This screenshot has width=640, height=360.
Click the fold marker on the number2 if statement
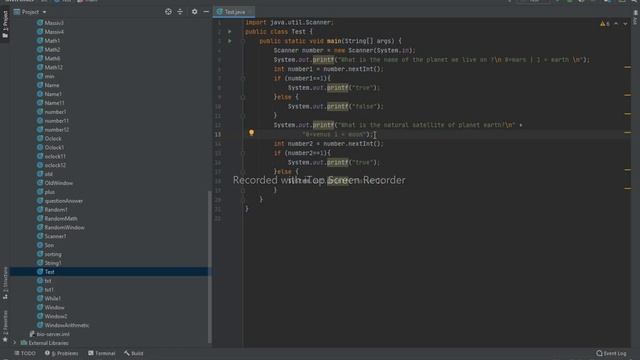[243, 153]
